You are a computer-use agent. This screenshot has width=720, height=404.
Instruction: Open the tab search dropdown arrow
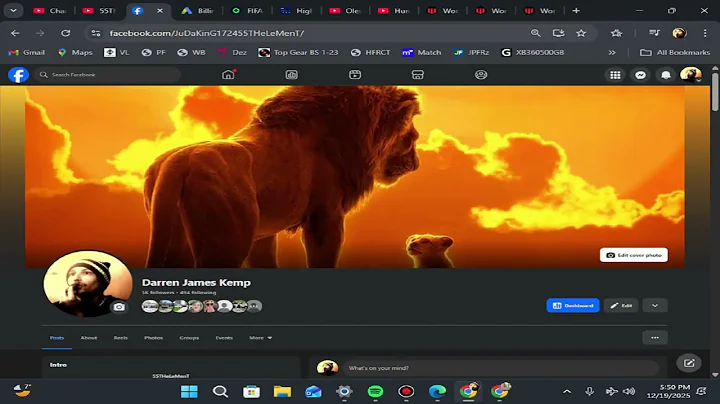point(13,11)
